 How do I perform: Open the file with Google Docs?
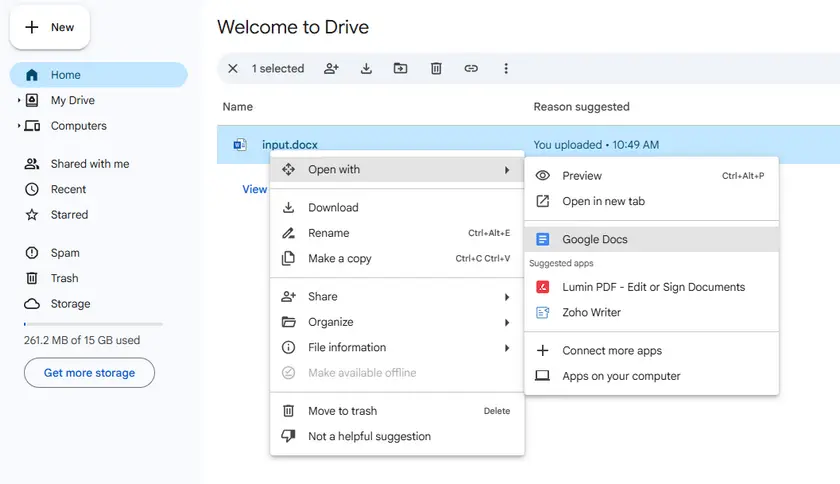click(x=651, y=240)
